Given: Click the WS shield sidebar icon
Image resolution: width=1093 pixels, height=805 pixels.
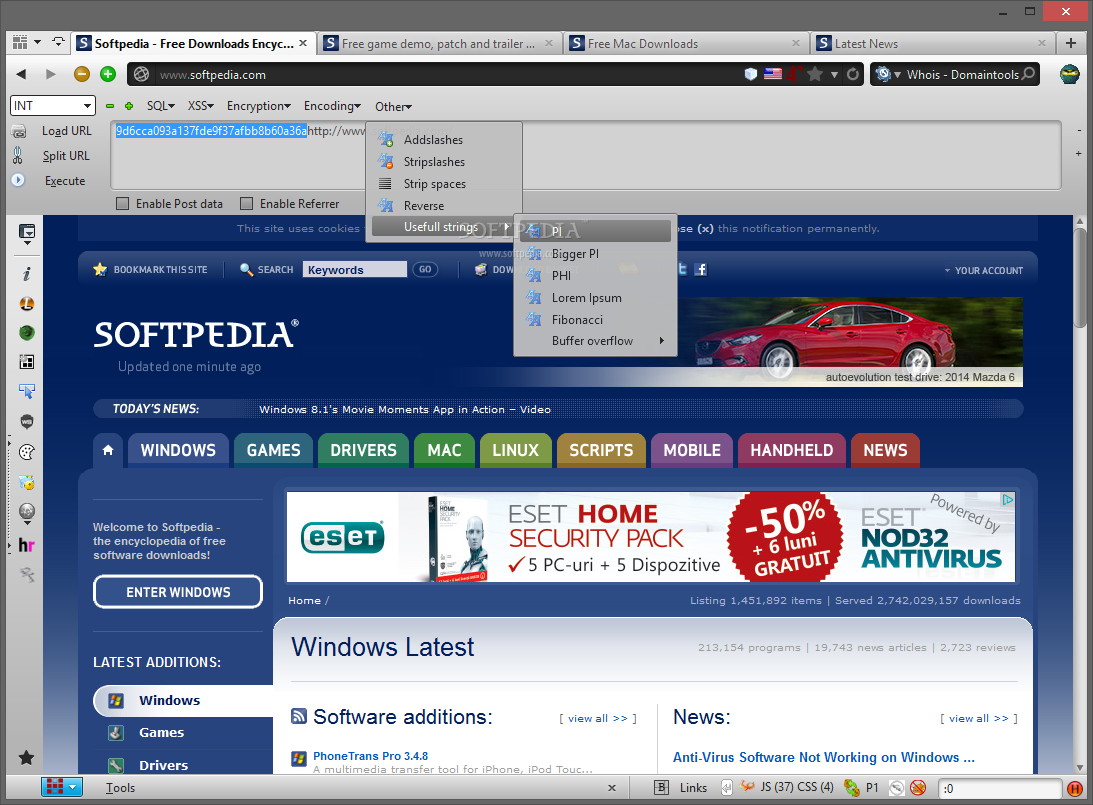Looking at the screenshot, I should pyautogui.click(x=26, y=422).
